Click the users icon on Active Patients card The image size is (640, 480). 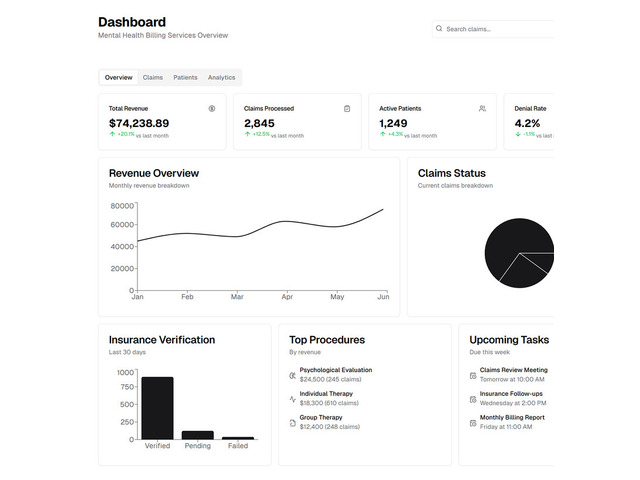pyautogui.click(x=482, y=108)
